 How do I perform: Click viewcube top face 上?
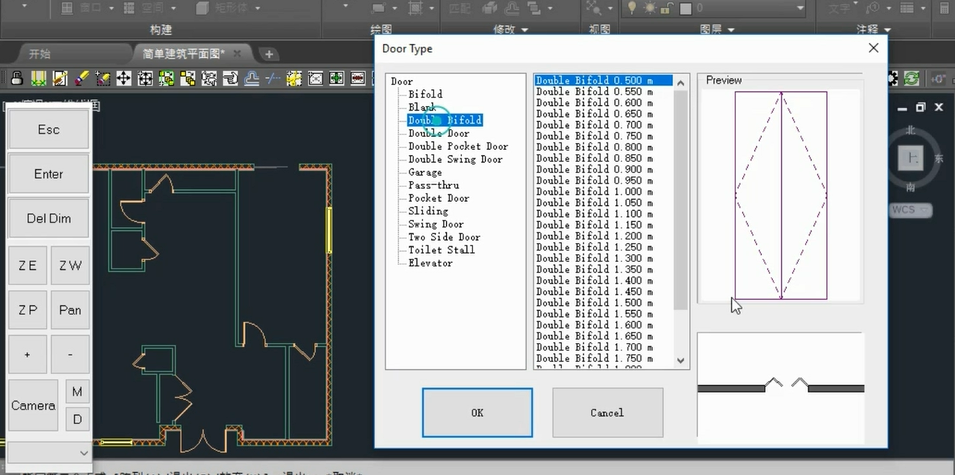click(911, 158)
